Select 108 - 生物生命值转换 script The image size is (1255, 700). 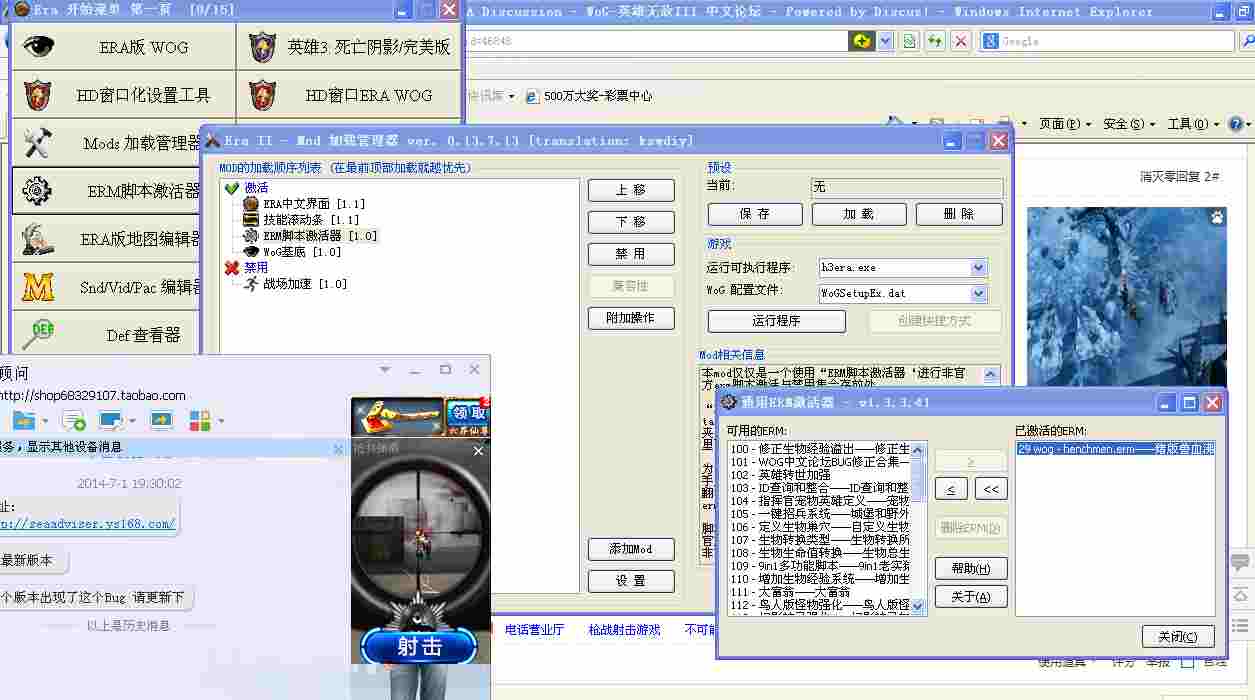820,553
